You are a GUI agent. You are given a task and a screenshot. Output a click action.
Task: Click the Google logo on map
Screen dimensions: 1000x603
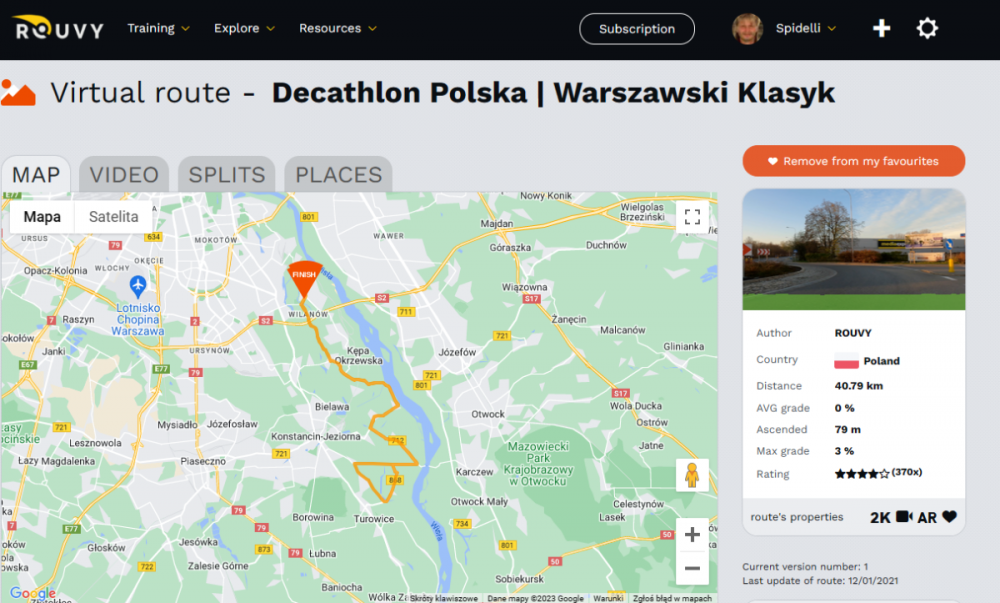33,593
